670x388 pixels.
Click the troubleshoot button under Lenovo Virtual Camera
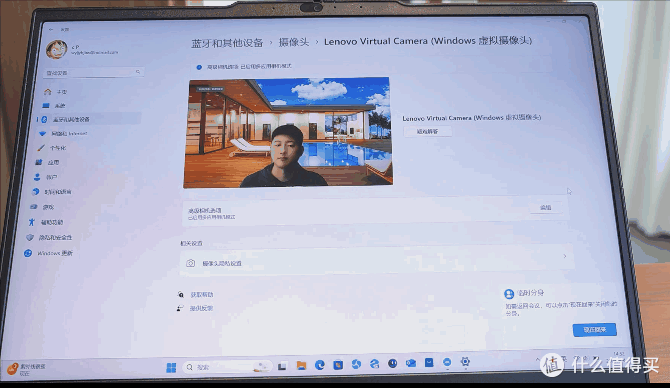[427, 131]
